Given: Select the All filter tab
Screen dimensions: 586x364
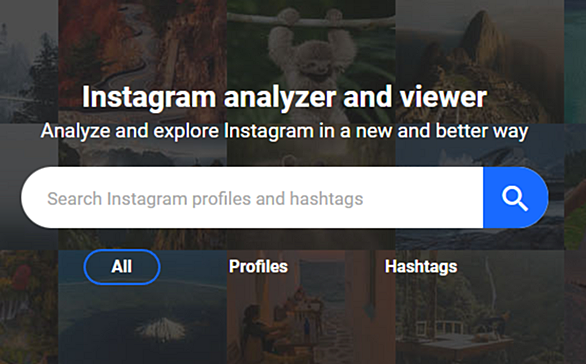Looking at the screenshot, I should pyautogui.click(x=122, y=267).
